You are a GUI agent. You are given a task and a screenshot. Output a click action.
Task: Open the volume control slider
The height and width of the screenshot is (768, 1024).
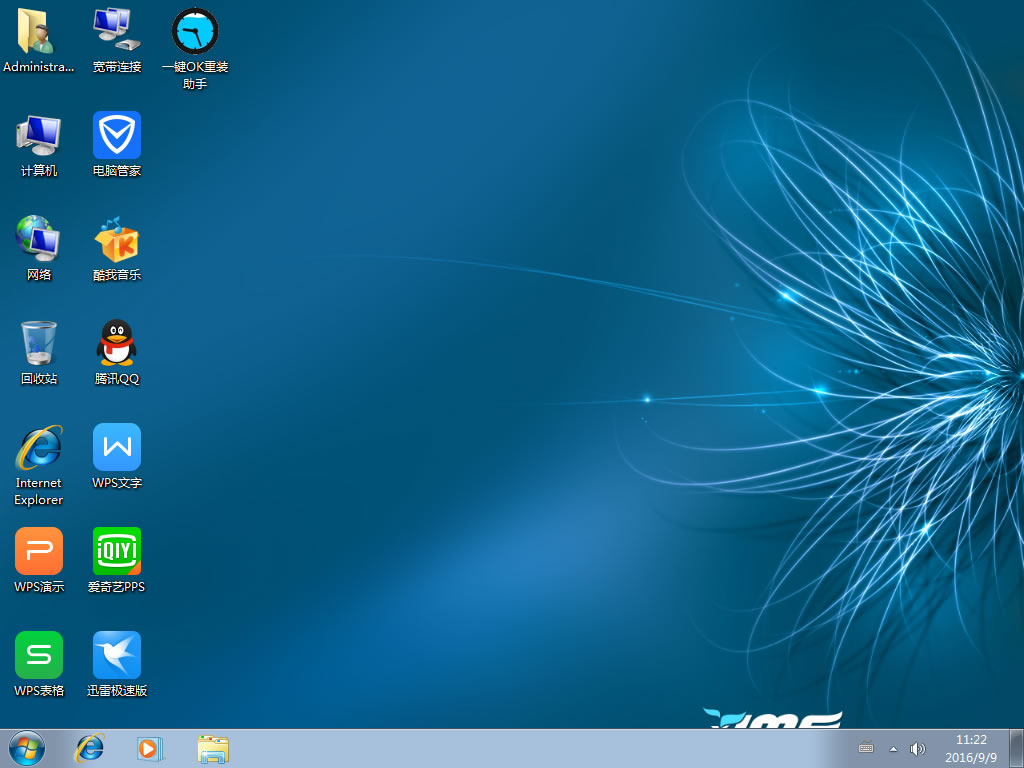click(x=917, y=748)
